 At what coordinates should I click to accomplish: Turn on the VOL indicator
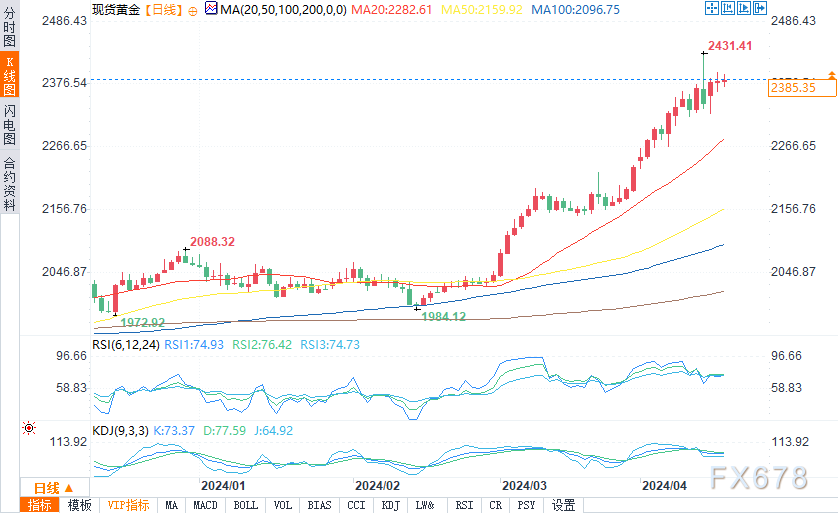[x=283, y=505]
